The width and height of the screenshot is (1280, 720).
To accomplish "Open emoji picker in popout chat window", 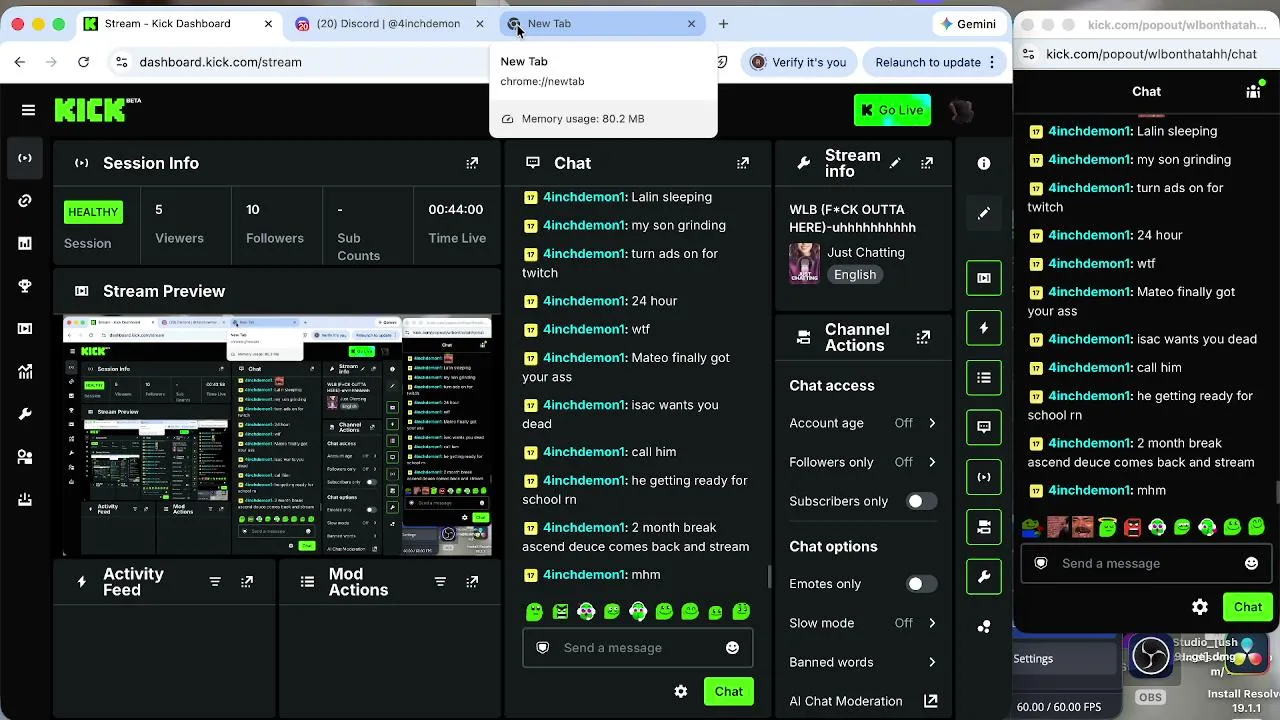I will pyautogui.click(x=1251, y=564).
